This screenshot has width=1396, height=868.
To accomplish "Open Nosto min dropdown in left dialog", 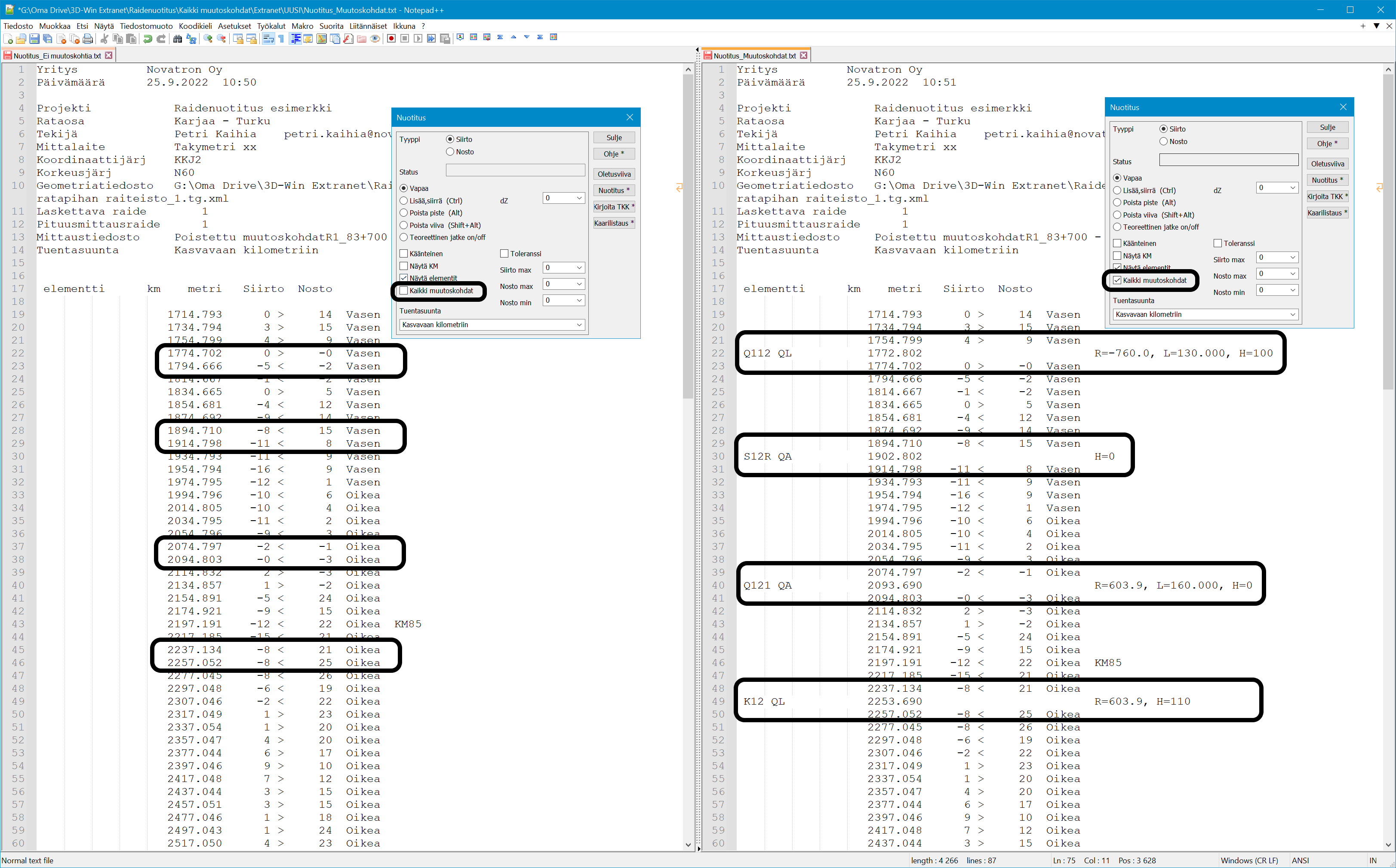I will point(579,300).
